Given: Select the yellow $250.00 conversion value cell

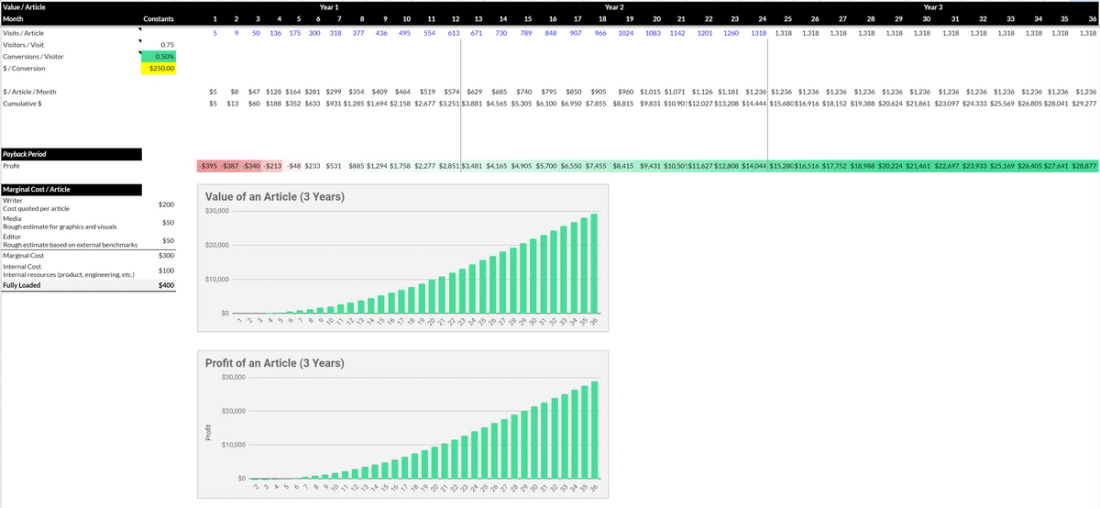Looking at the screenshot, I should [x=159, y=69].
